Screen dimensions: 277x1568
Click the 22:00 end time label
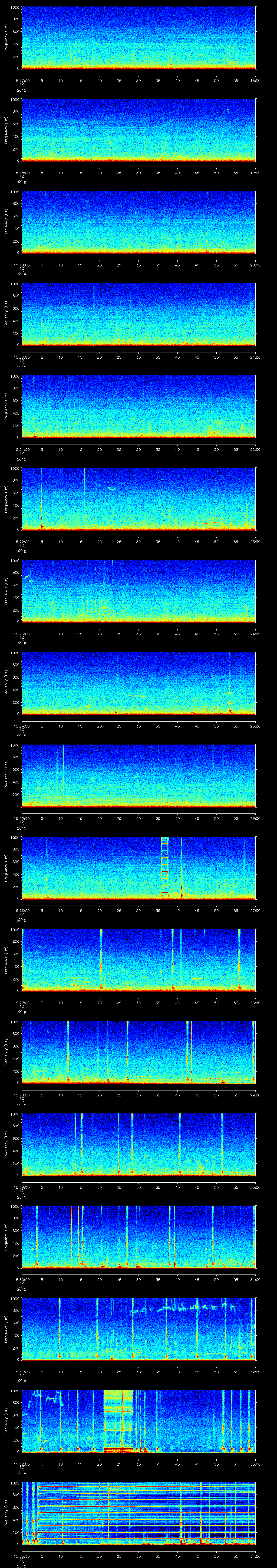pos(255,449)
